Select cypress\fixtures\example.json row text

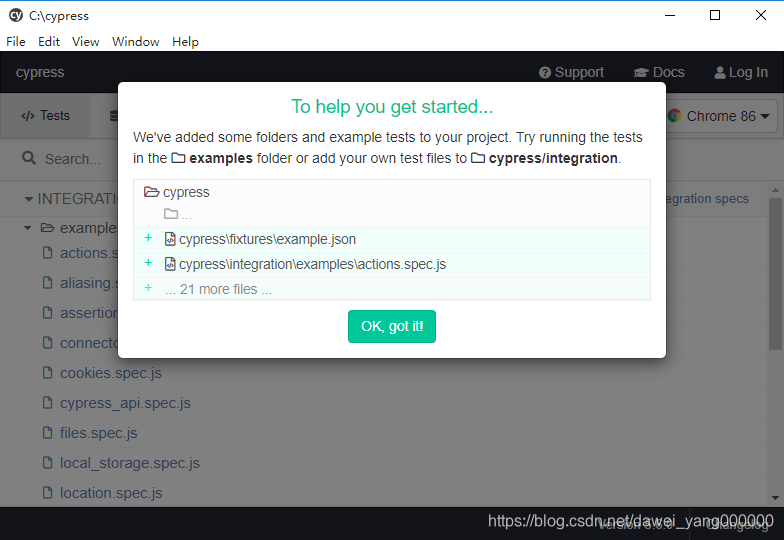[x=268, y=240]
